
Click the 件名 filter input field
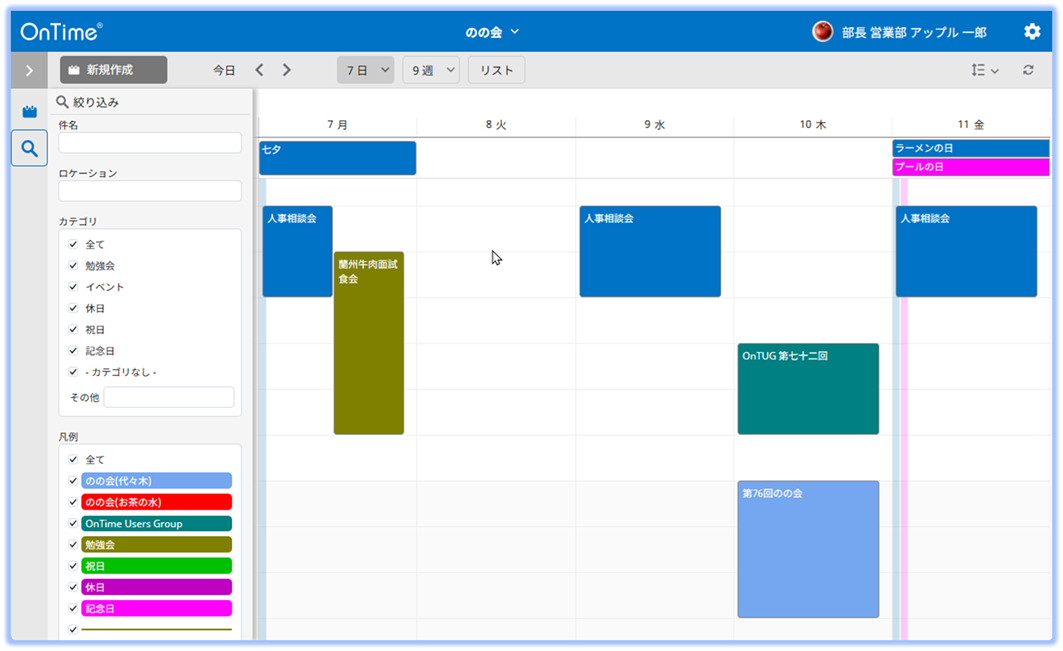(150, 143)
